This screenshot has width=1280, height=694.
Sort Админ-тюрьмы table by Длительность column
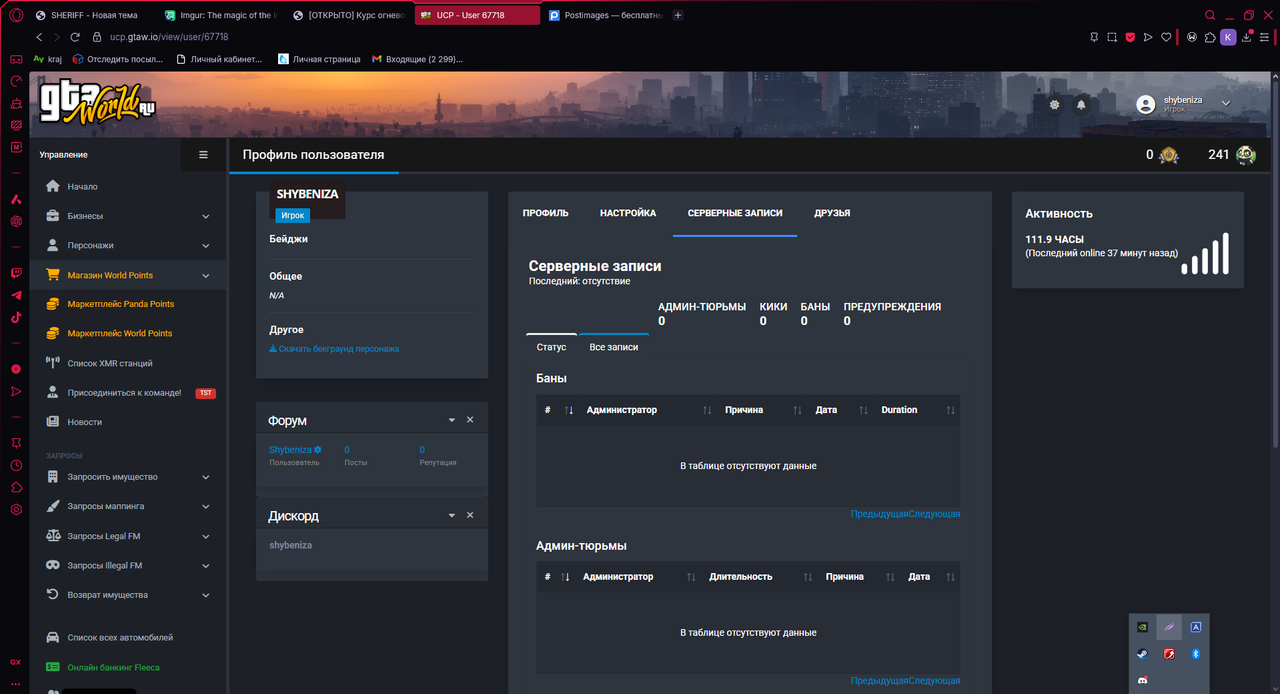759,577
